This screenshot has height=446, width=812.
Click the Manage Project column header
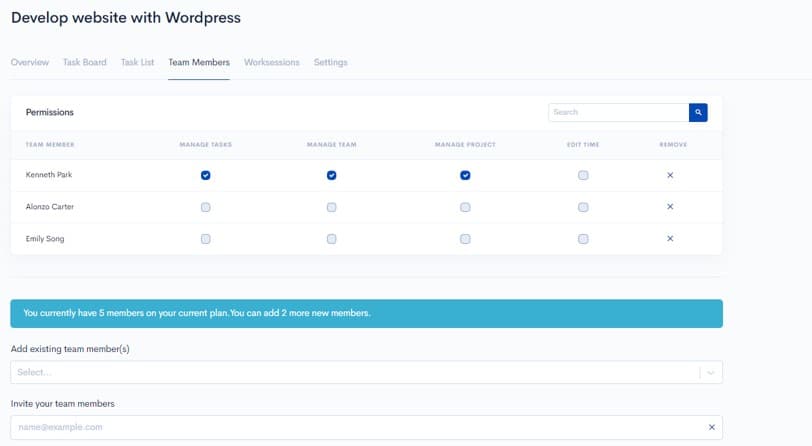point(465,145)
